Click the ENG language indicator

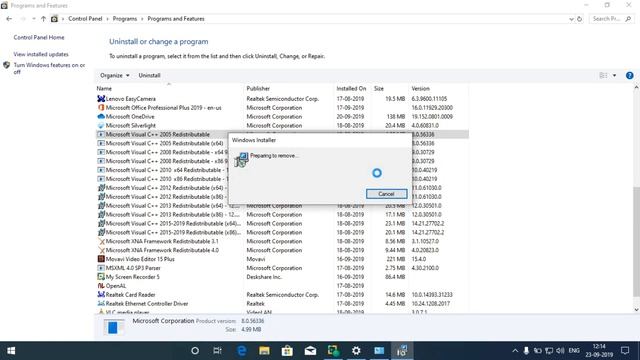pos(574,351)
